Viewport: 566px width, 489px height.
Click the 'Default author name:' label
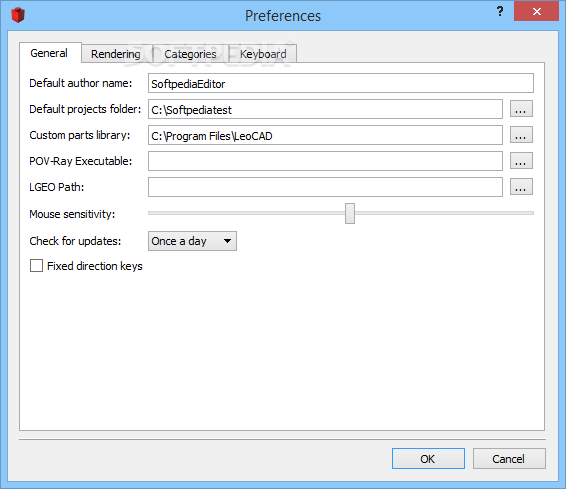click(81, 83)
